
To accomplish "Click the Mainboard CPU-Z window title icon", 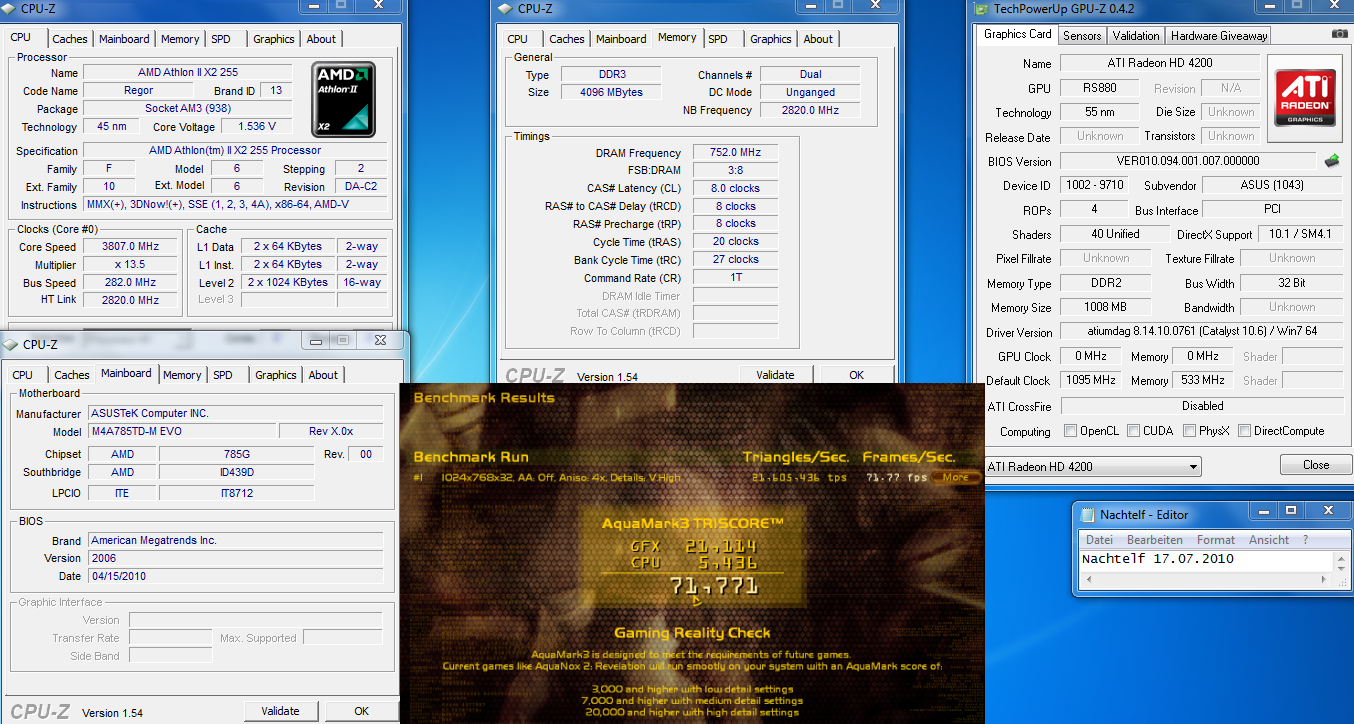I will click(11, 344).
